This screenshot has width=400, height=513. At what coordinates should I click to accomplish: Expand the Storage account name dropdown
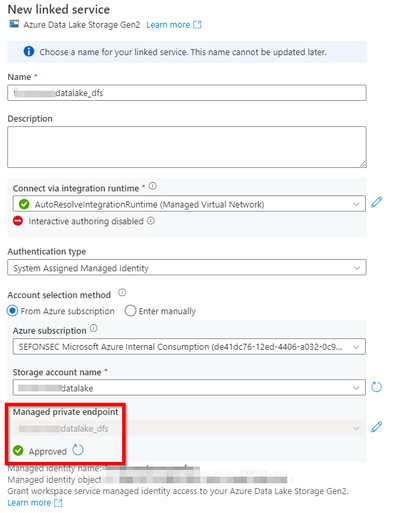189,388
